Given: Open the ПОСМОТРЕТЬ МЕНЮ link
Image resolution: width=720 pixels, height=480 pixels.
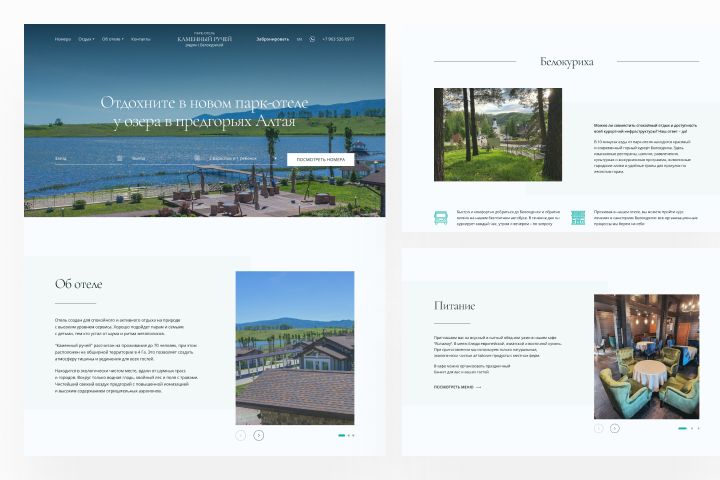Looking at the screenshot, I should pos(457,387).
